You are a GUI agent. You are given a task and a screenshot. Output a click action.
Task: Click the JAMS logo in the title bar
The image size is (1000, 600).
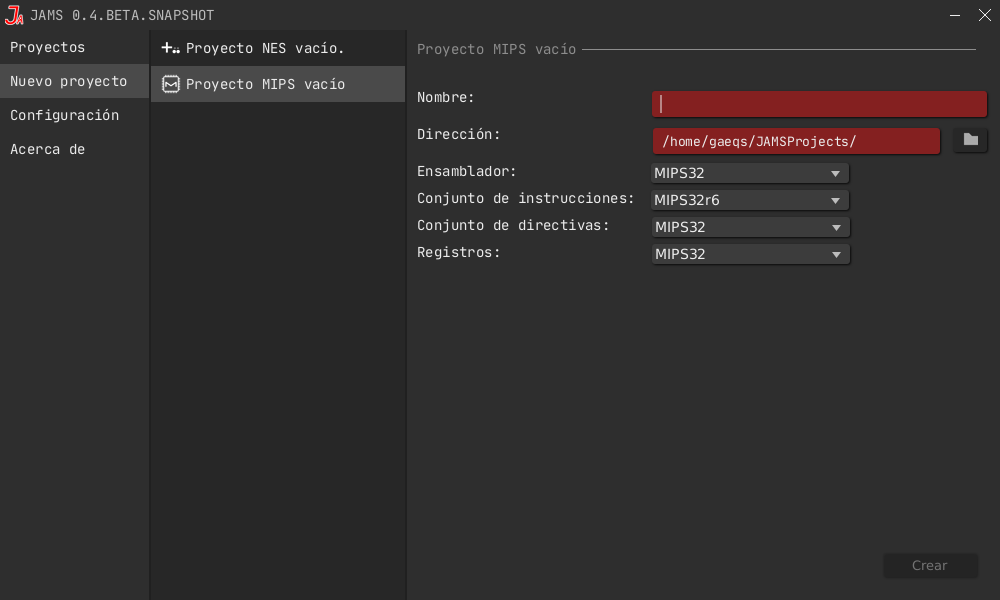[14, 15]
